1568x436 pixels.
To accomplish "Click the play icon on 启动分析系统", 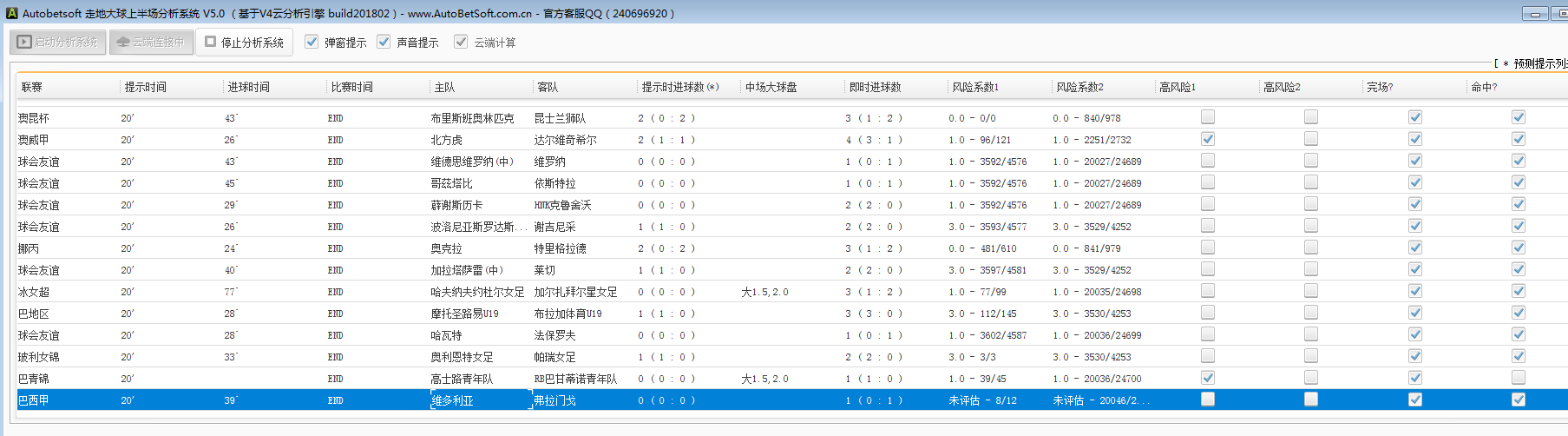I will point(24,42).
